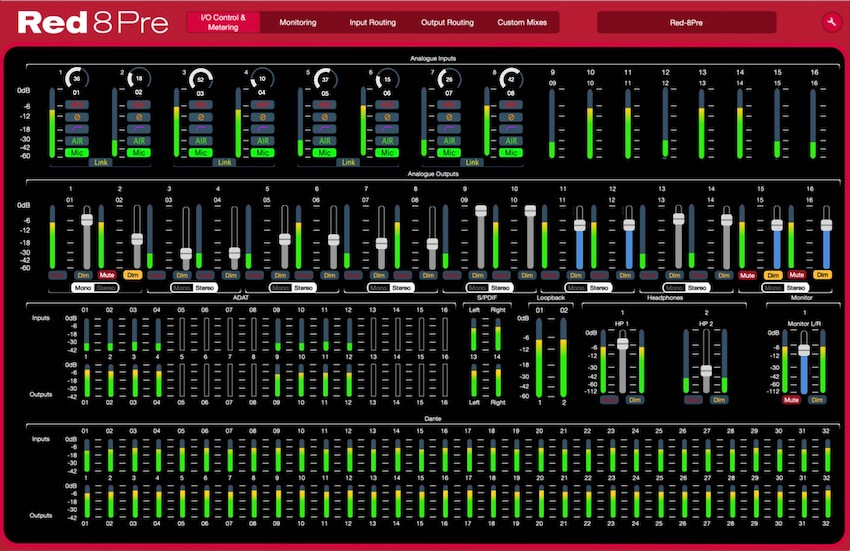Image resolution: width=850 pixels, height=551 pixels.
Task: Click the Mic source button on input 6
Action: pos(387,153)
